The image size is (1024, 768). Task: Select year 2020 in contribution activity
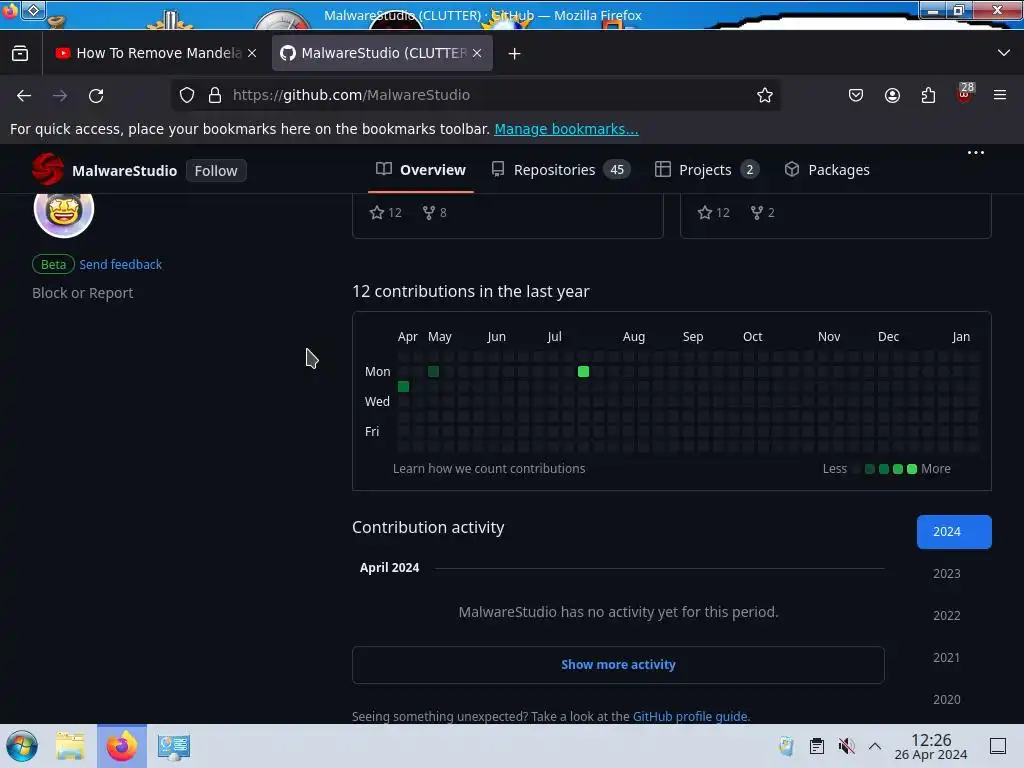coord(947,699)
